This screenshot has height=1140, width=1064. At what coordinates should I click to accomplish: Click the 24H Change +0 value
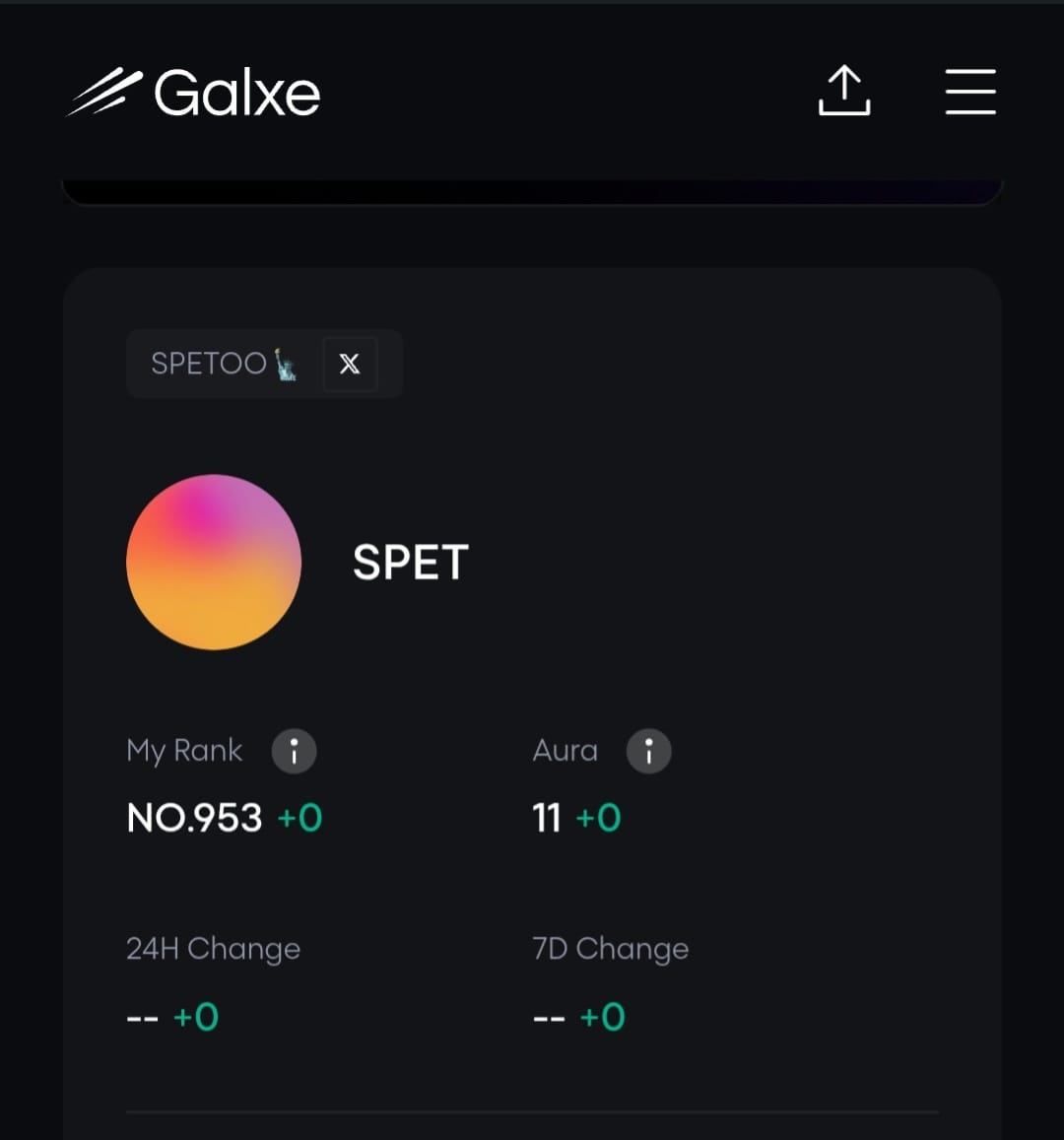(x=195, y=1017)
